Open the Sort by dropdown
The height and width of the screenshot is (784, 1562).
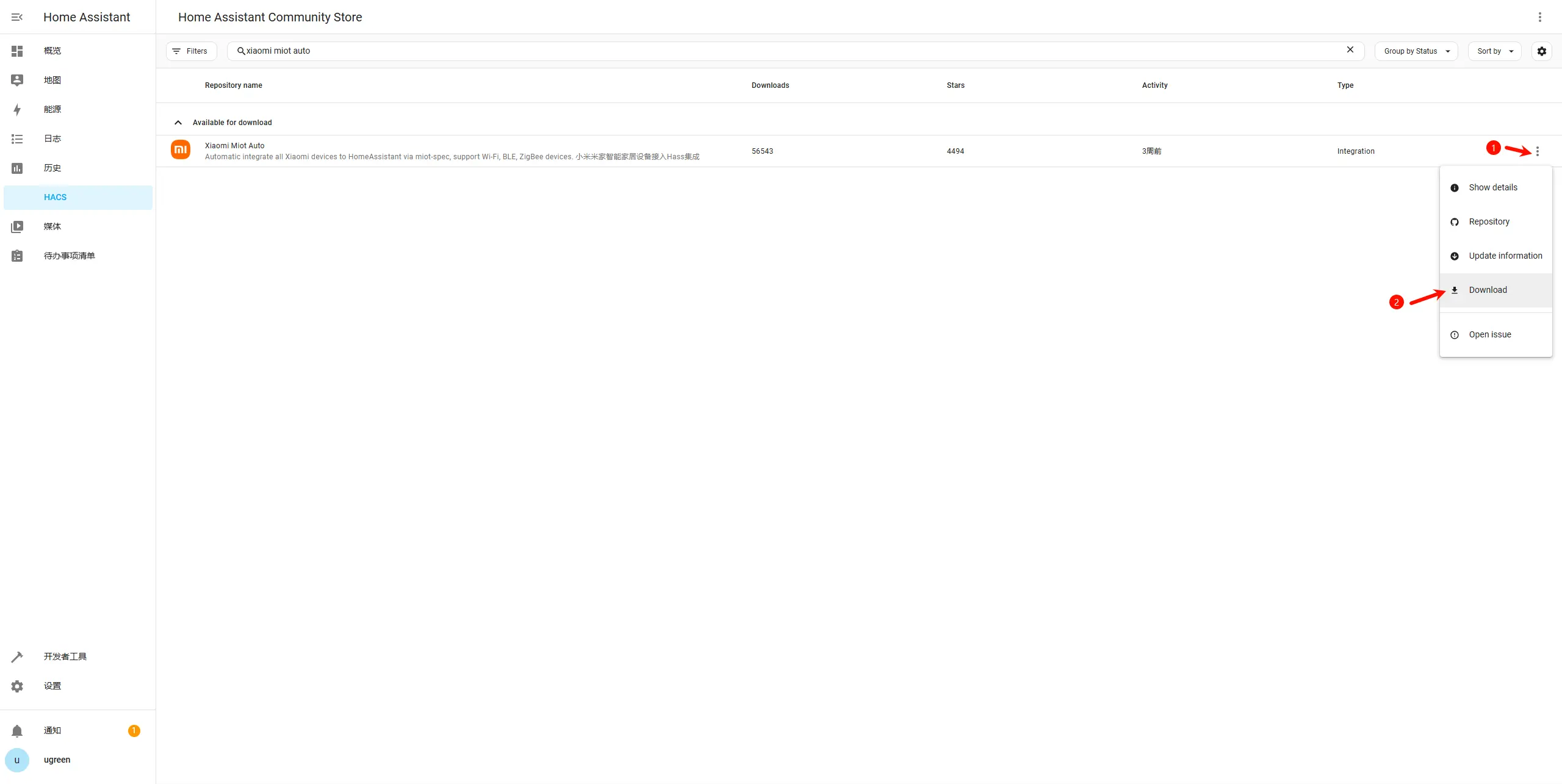tap(1494, 51)
